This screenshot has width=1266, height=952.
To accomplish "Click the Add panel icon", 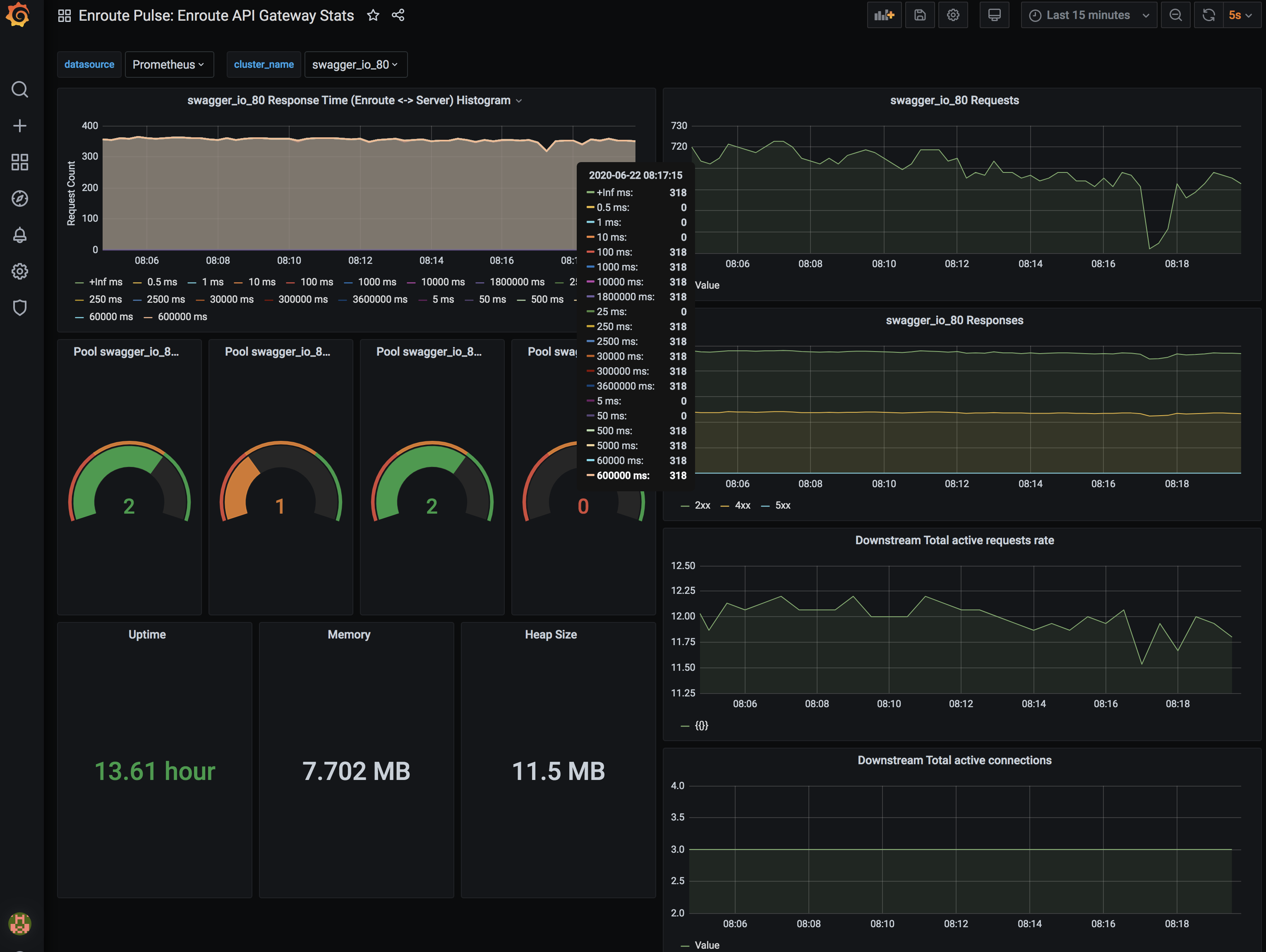I will (884, 15).
